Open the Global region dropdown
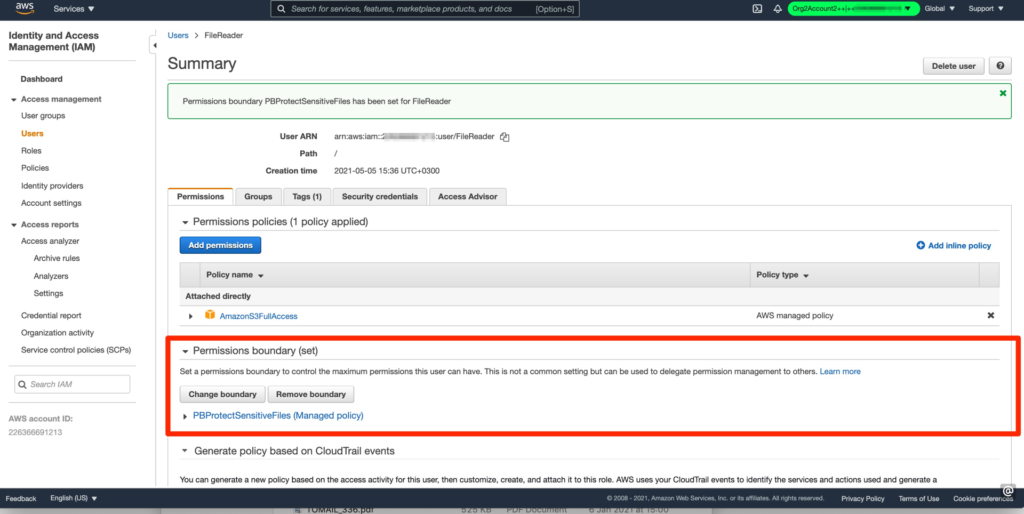 pyautogui.click(x=940, y=9)
